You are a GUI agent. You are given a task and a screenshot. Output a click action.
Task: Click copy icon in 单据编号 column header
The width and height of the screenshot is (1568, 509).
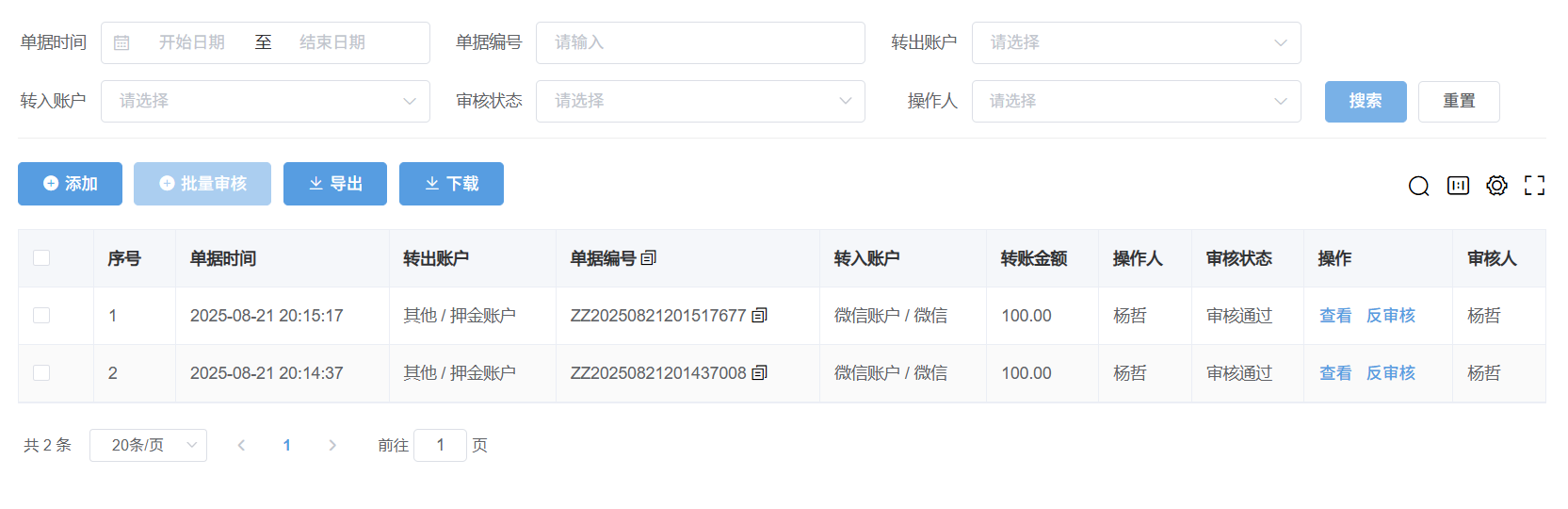point(648,258)
